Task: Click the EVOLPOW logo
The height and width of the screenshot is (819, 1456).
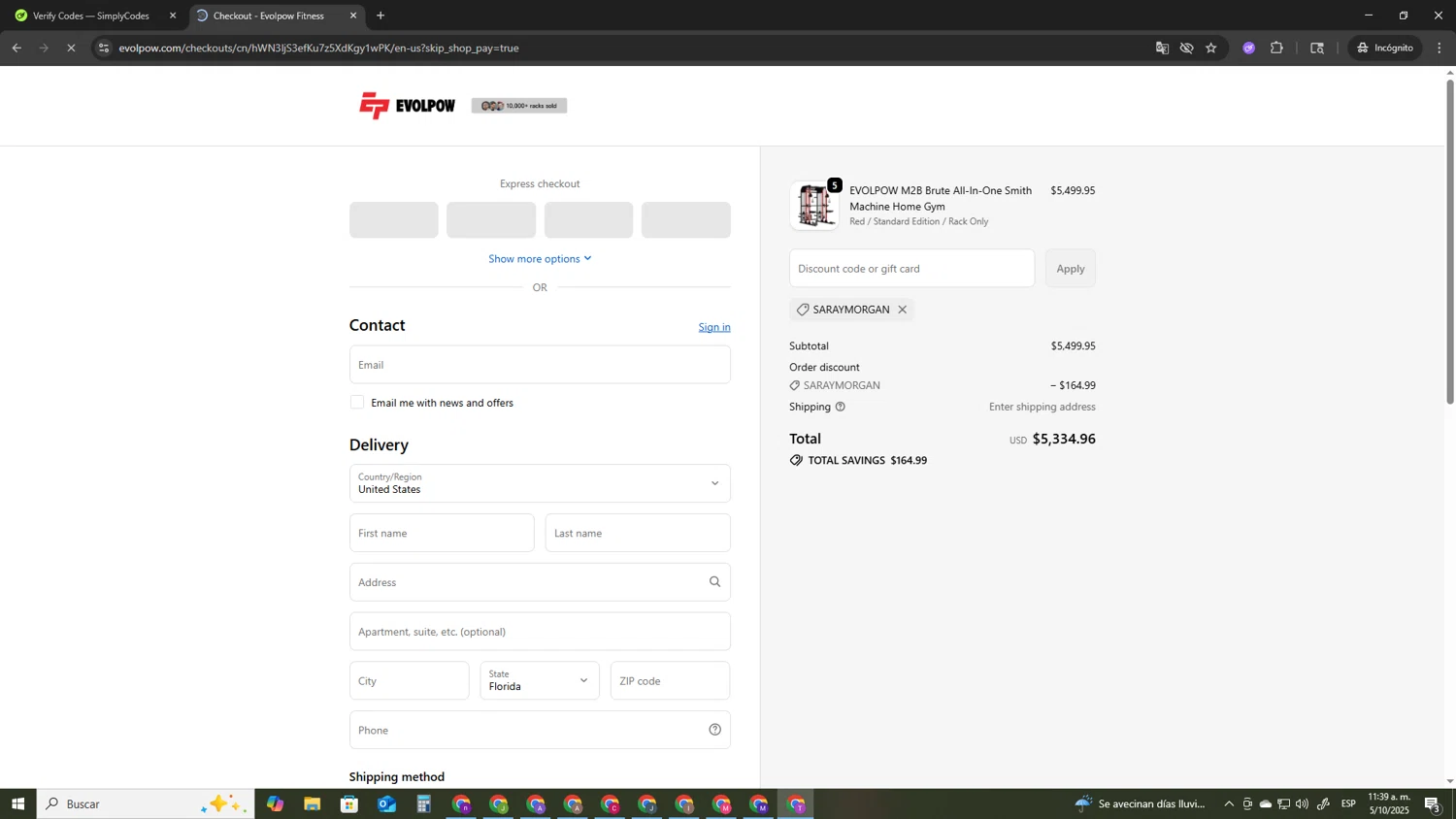Action: click(407, 106)
